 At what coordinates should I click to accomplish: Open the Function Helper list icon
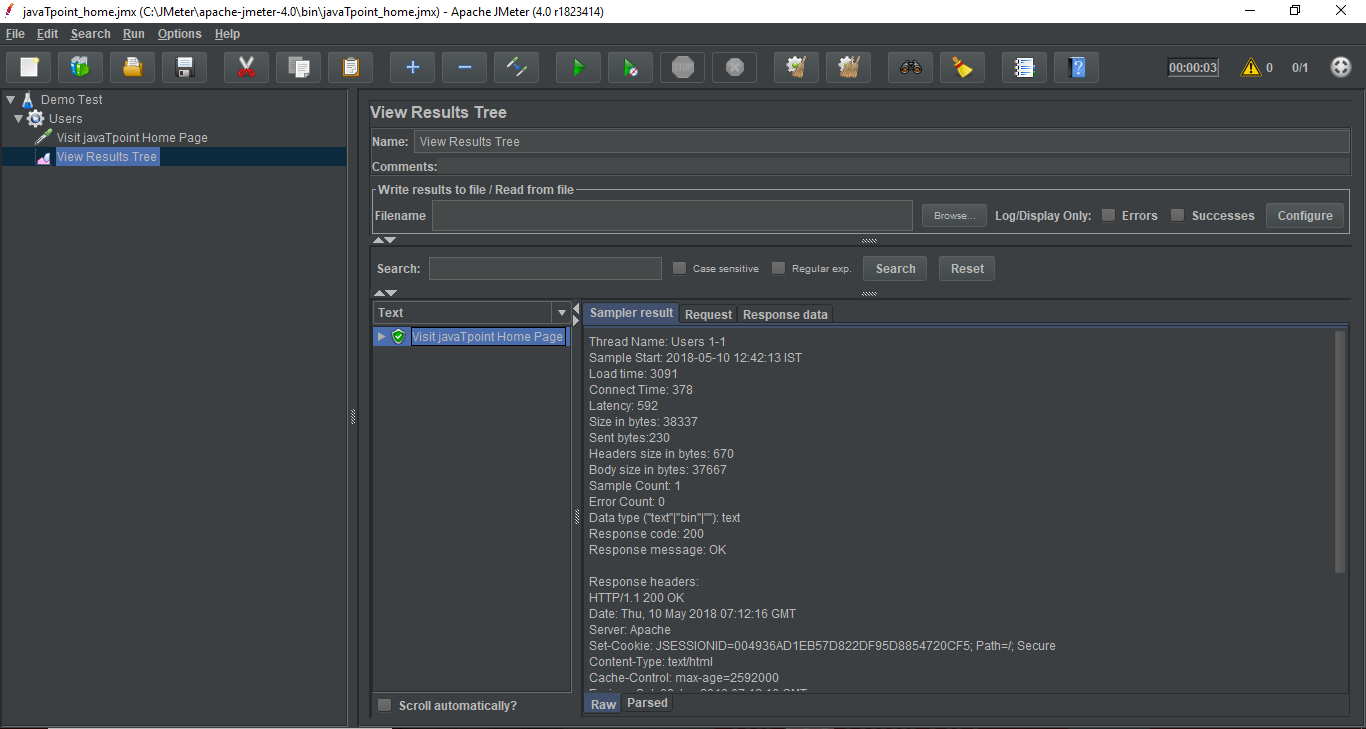point(1024,68)
